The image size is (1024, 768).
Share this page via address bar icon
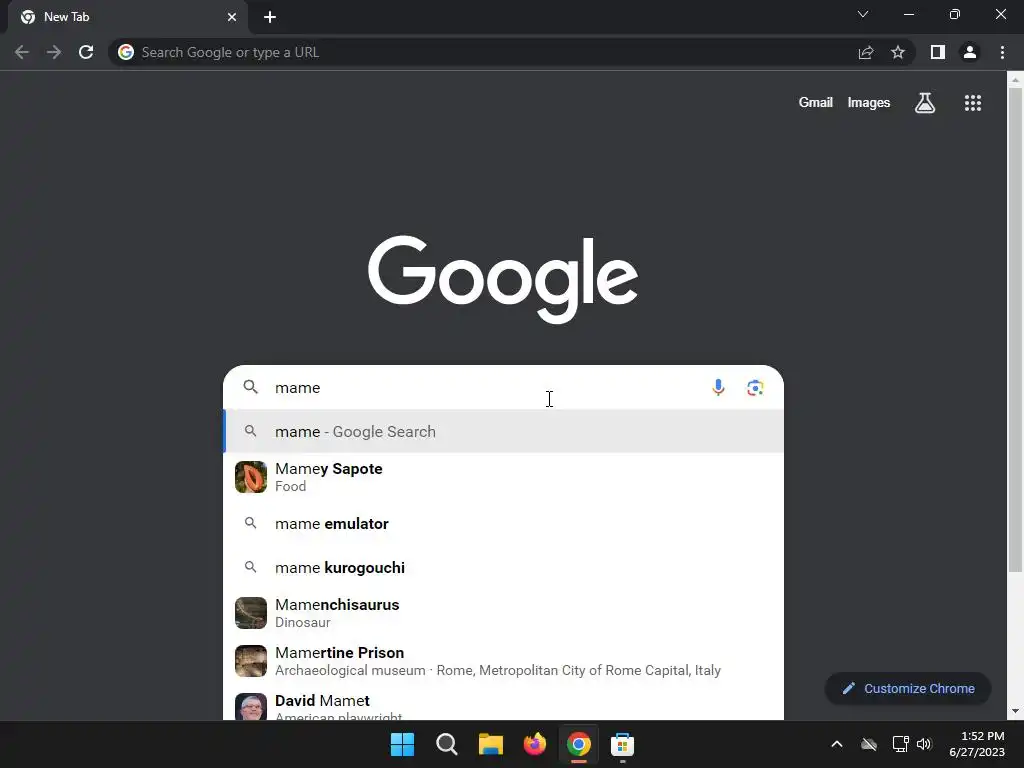[x=866, y=52]
